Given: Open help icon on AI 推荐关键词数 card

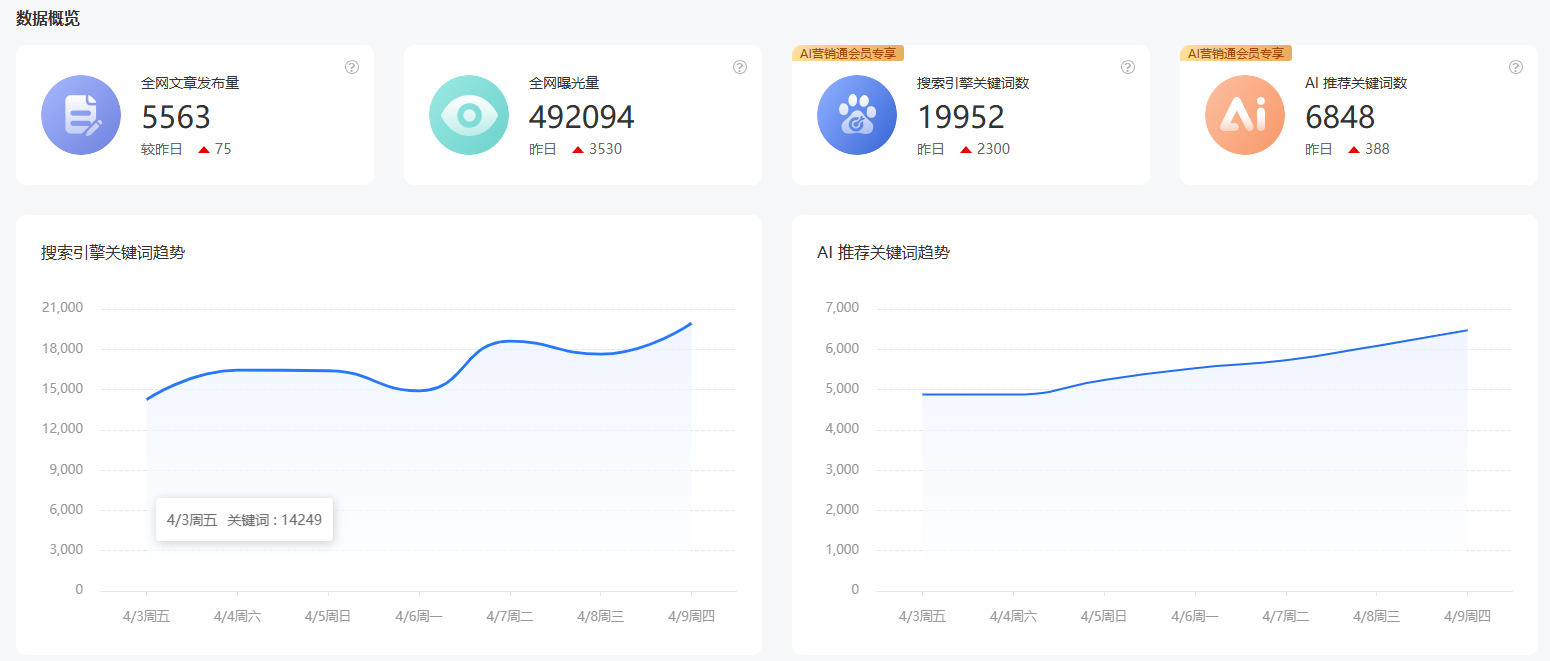Looking at the screenshot, I should click(x=1516, y=67).
